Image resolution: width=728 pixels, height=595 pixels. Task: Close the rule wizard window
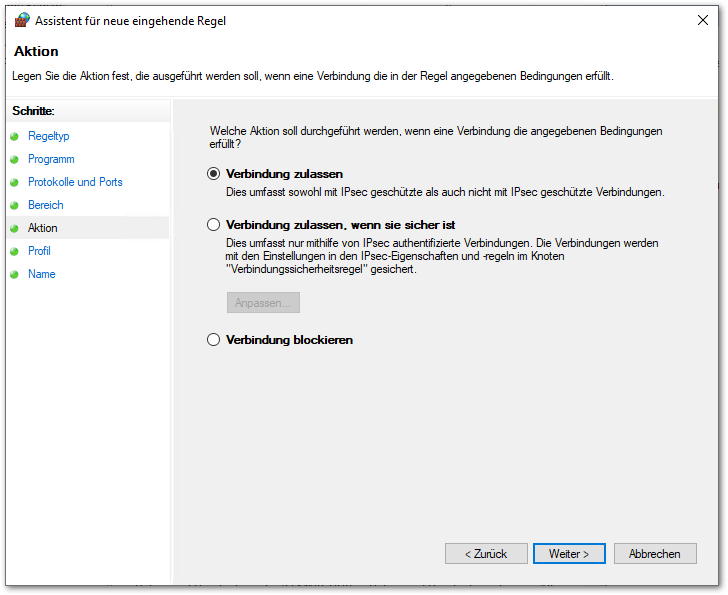pyautogui.click(x=696, y=20)
